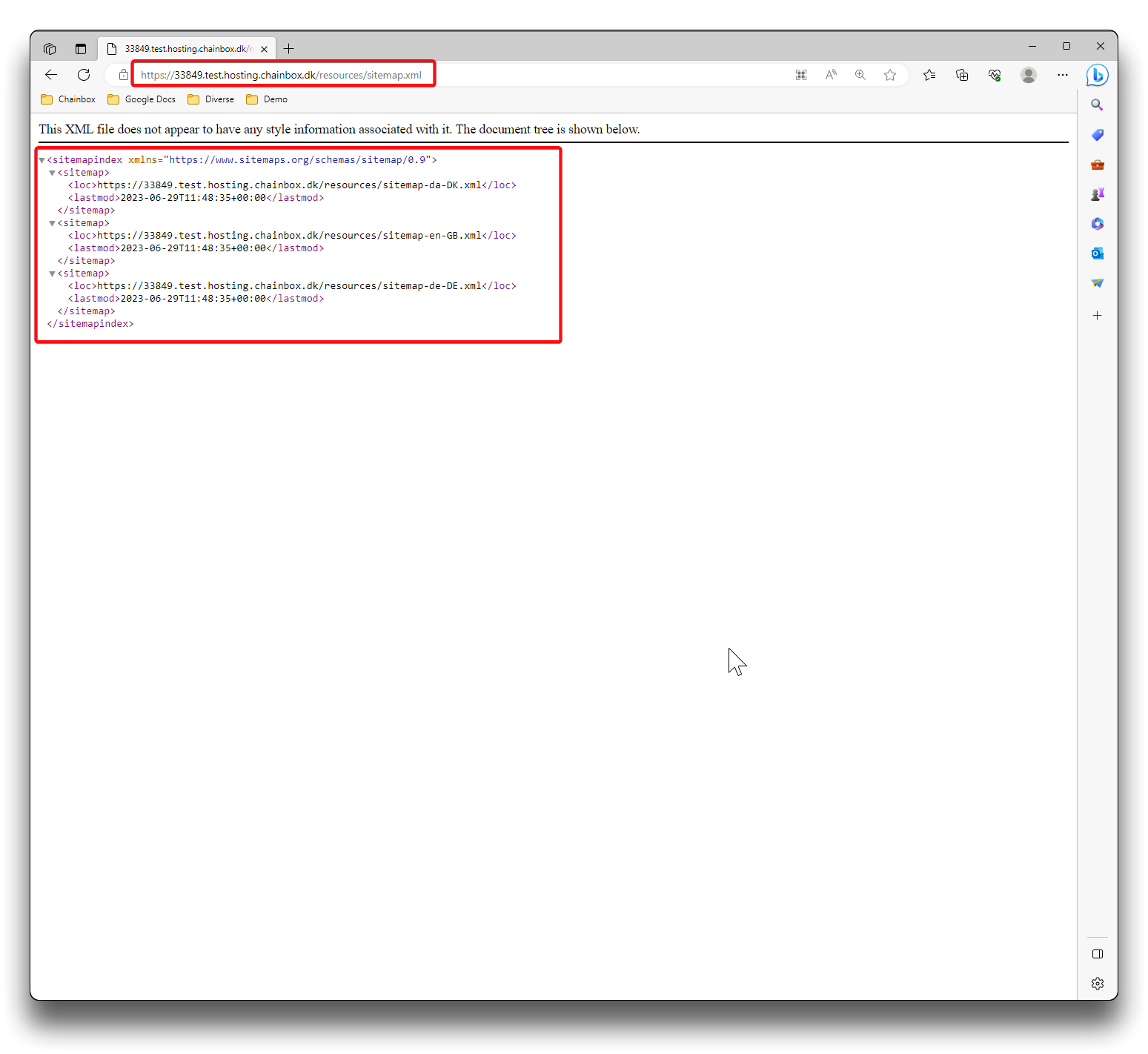Collapse the sitemapindex root node

pyautogui.click(x=42, y=160)
